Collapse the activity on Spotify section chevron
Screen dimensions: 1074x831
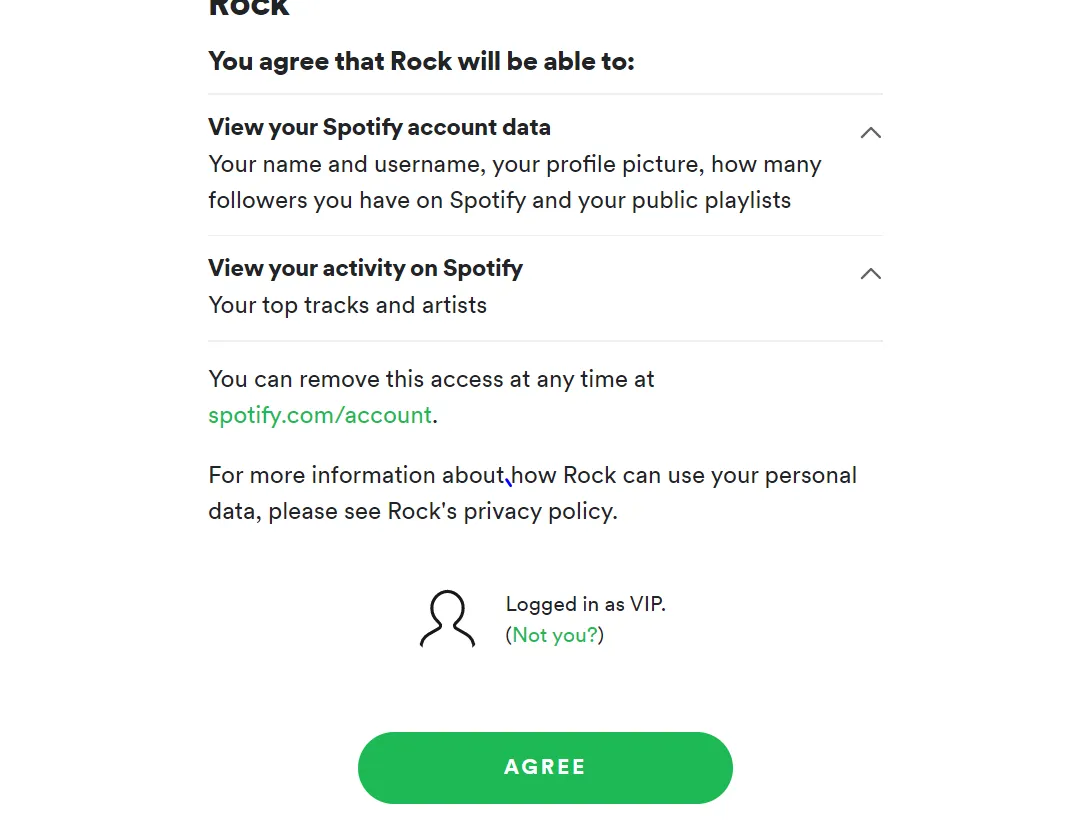(870, 273)
